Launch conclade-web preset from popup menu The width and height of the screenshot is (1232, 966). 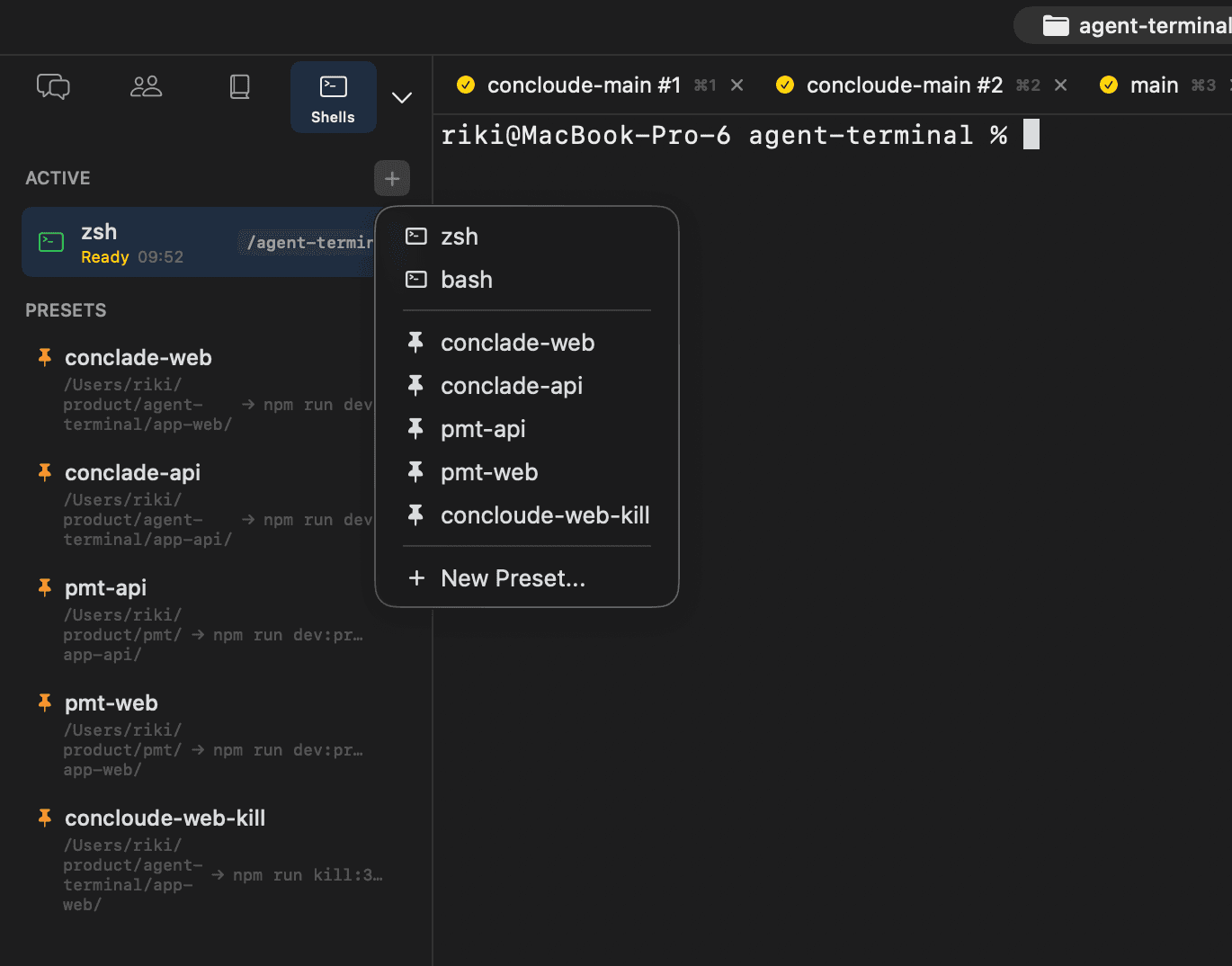tap(517, 343)
